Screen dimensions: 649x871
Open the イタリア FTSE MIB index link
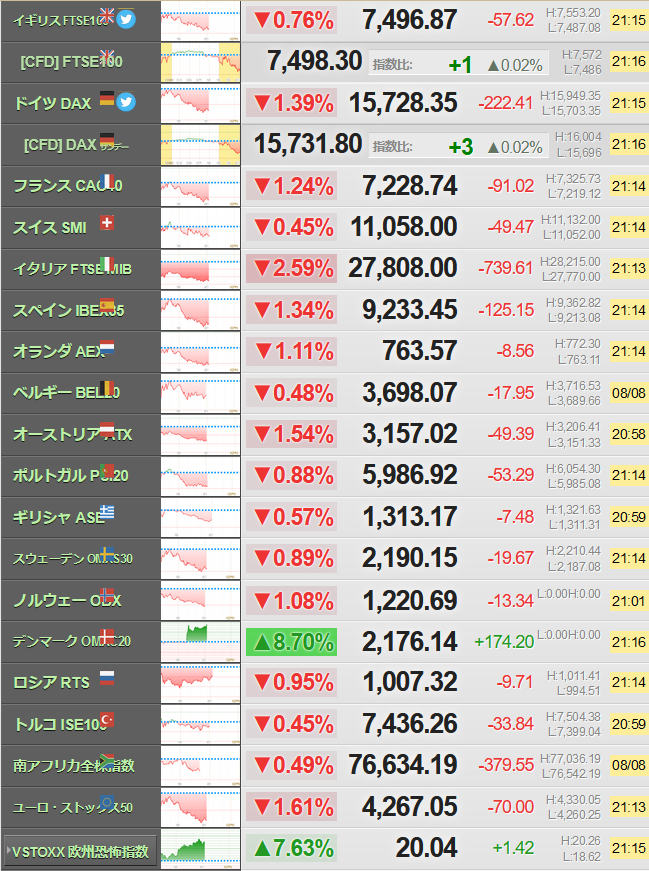click(72, 269)
